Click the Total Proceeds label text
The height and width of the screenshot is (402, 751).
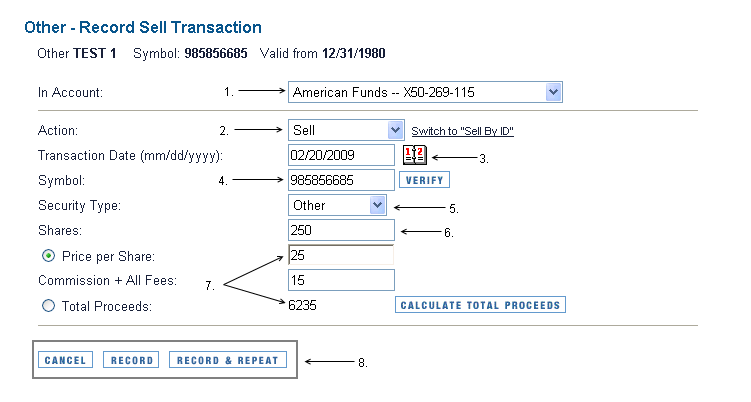(x=106, y=306)
